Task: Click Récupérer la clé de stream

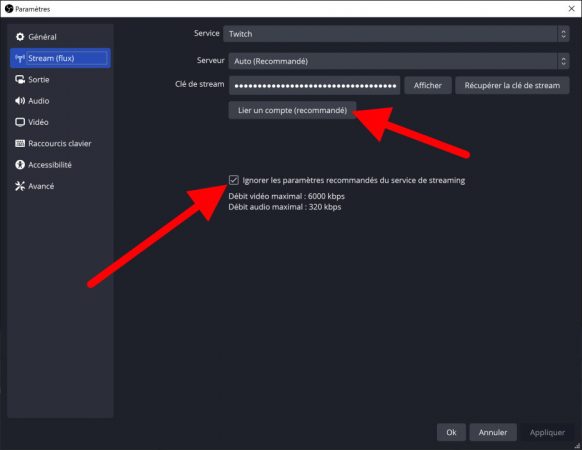Action: click(512, 85)
